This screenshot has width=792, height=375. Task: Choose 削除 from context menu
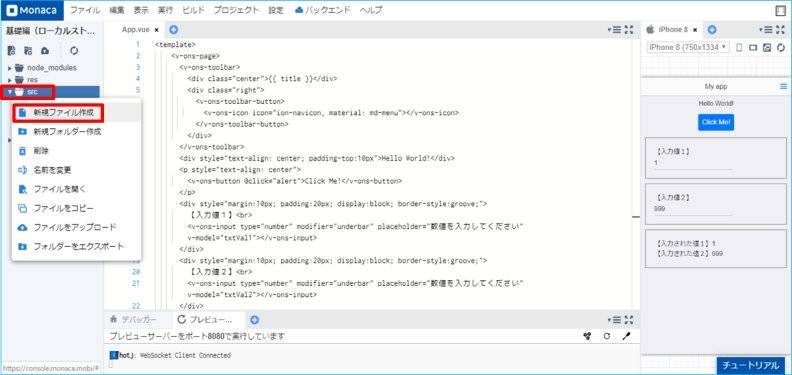[x=76, y=151]
